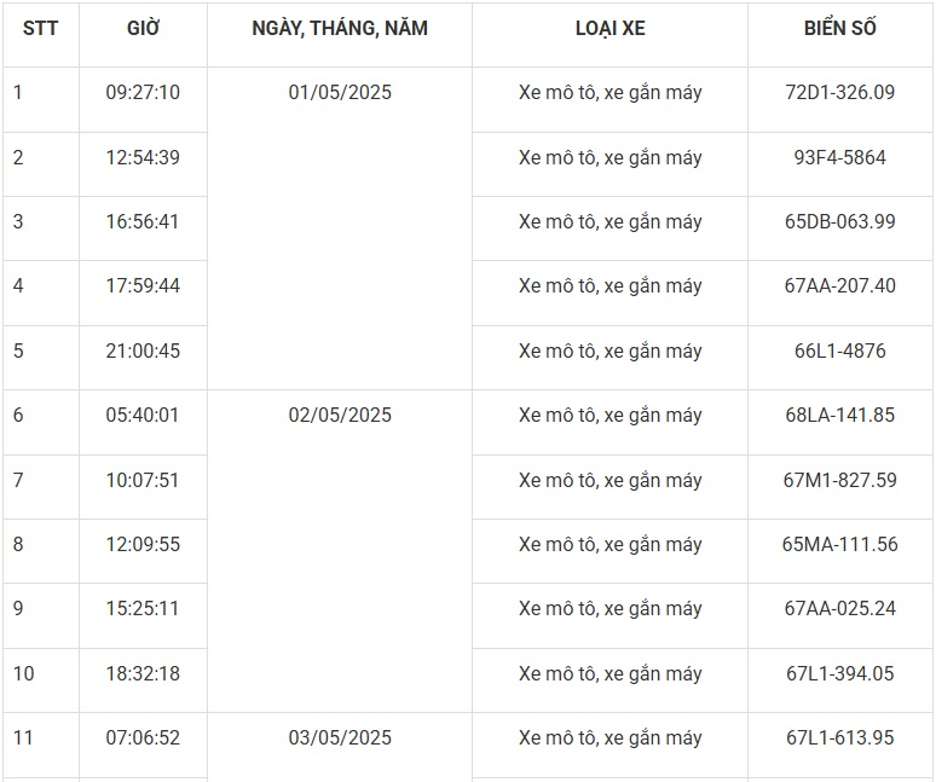
Task: Click the time 12:54:39
Action: point(143,158)
